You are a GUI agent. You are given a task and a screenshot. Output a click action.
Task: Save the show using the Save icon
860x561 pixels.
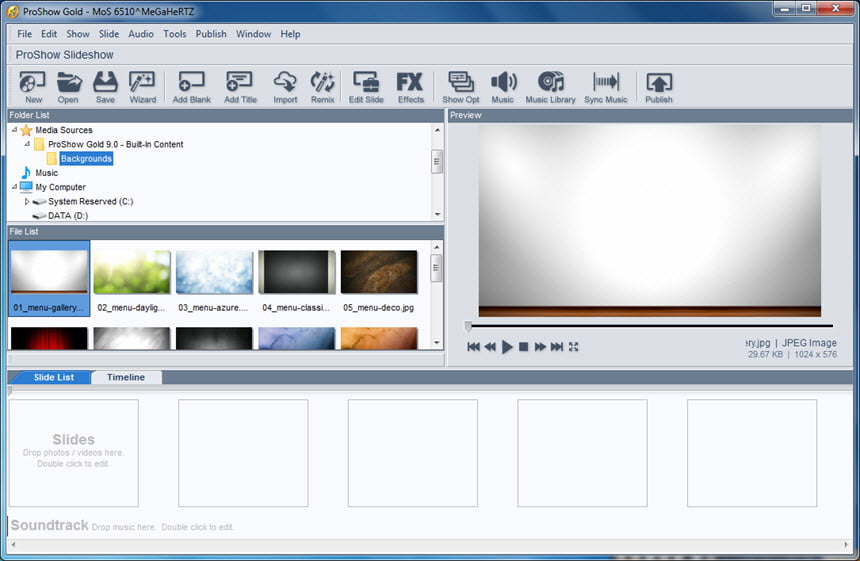tap(105, 87)
